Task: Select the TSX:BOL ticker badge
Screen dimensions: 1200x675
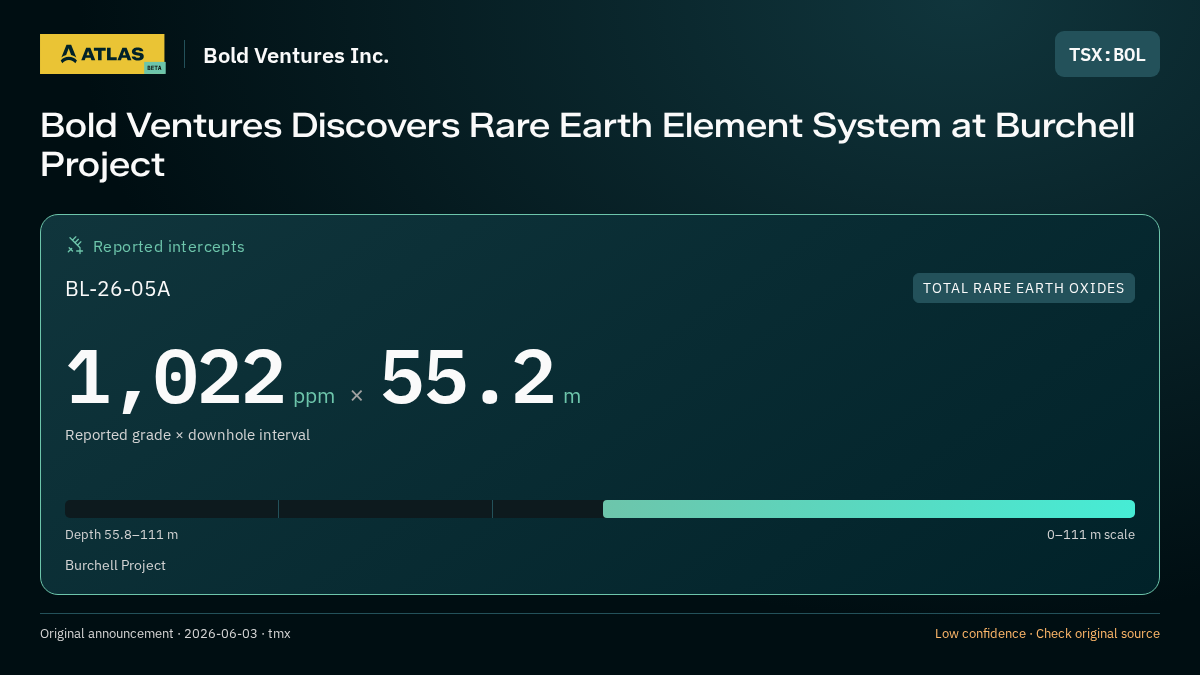Action: pos(1107,54)
